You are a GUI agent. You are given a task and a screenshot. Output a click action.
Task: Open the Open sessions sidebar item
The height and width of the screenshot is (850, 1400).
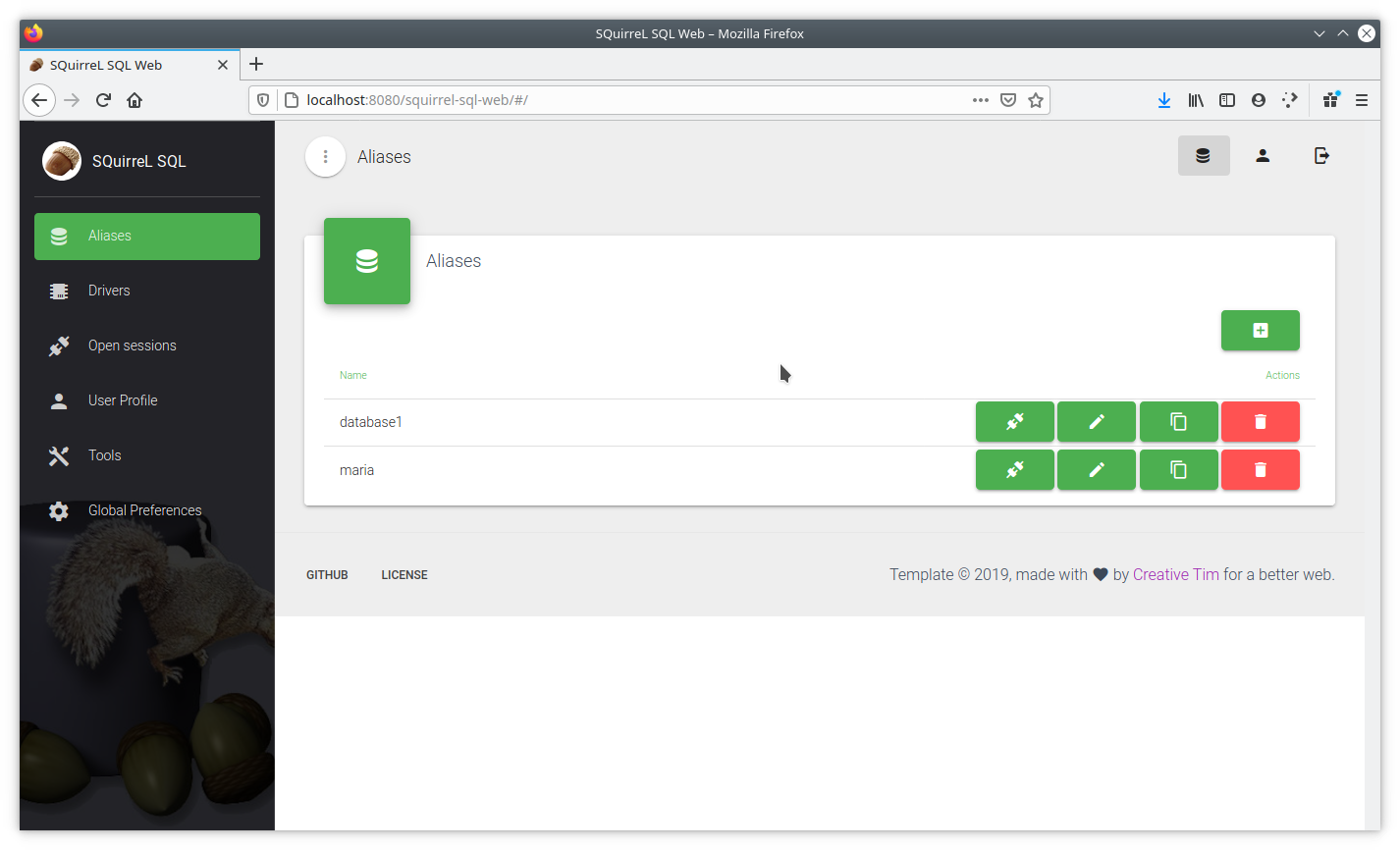coord(147,346)
